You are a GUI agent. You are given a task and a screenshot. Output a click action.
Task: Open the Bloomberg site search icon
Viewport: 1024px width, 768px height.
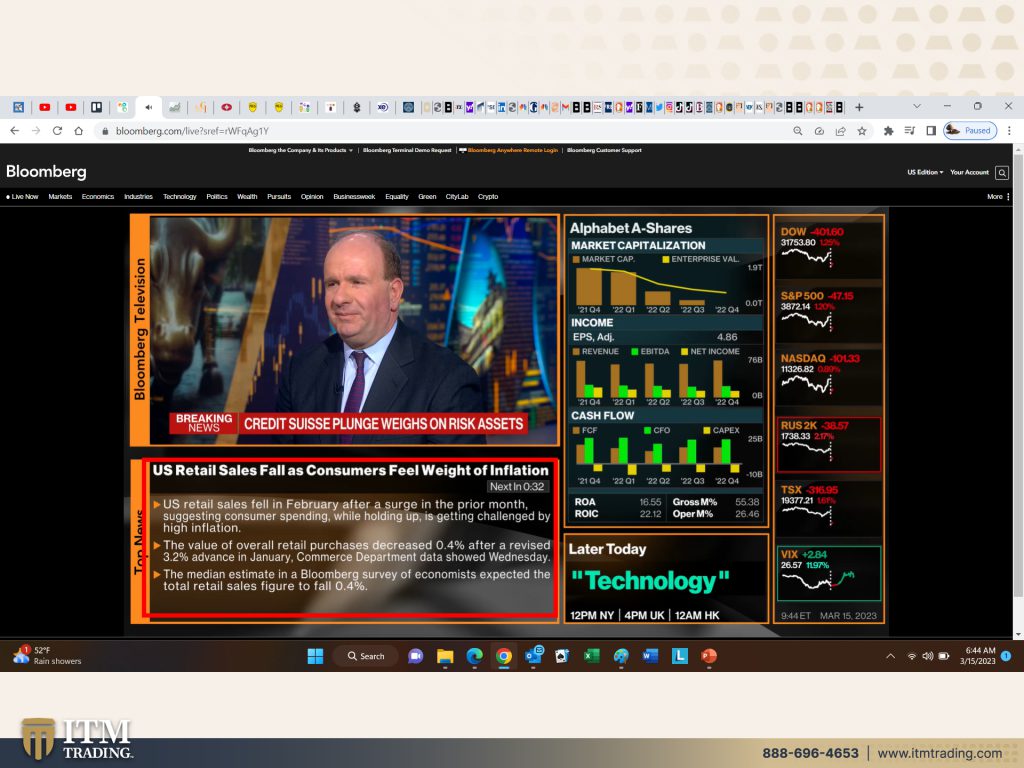[x=1002, y=172]
